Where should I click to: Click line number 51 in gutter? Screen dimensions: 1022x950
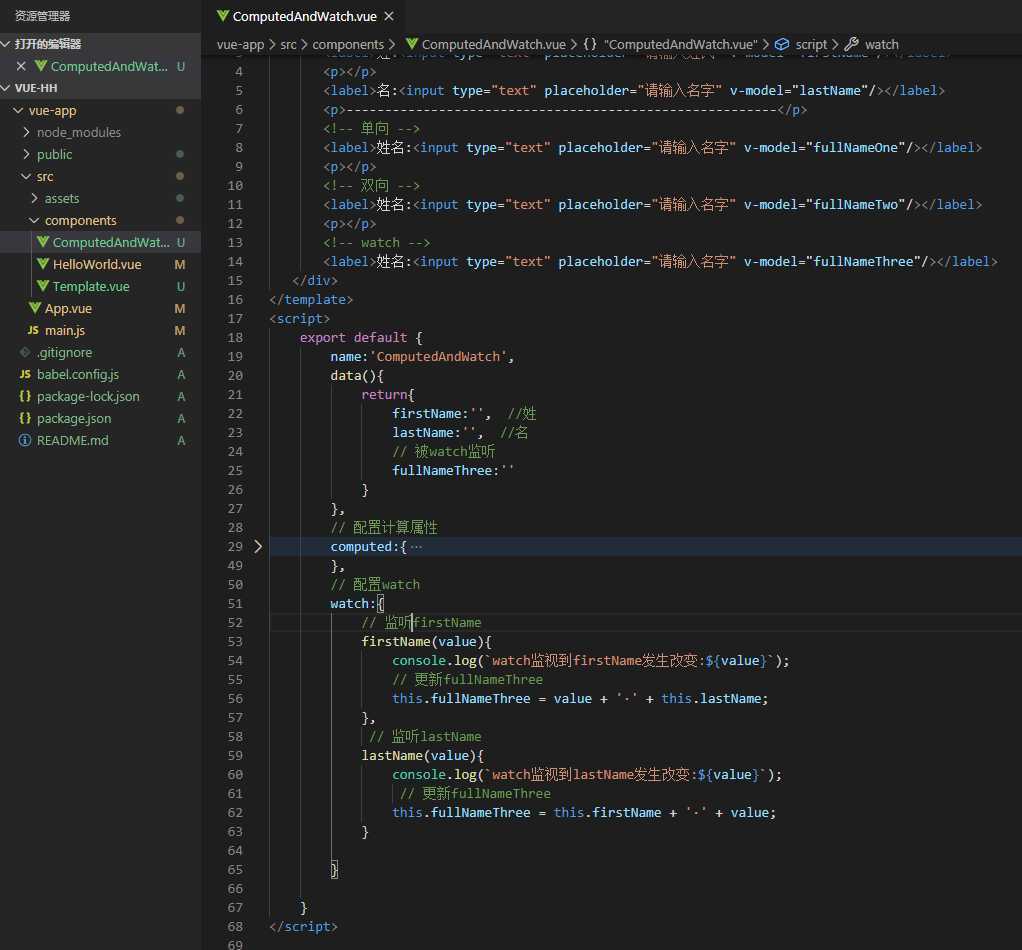point(235,604)
